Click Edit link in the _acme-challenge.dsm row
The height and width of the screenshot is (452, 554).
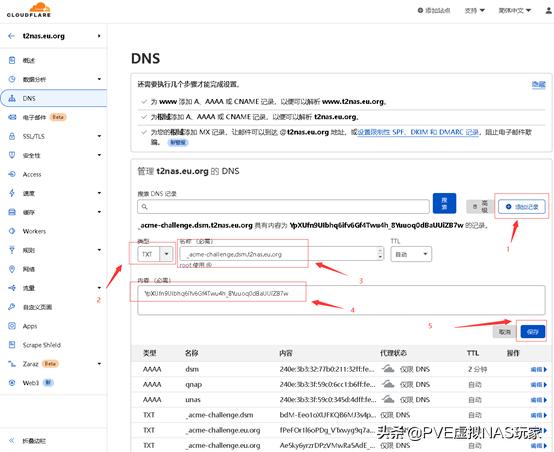pos(538,415)
